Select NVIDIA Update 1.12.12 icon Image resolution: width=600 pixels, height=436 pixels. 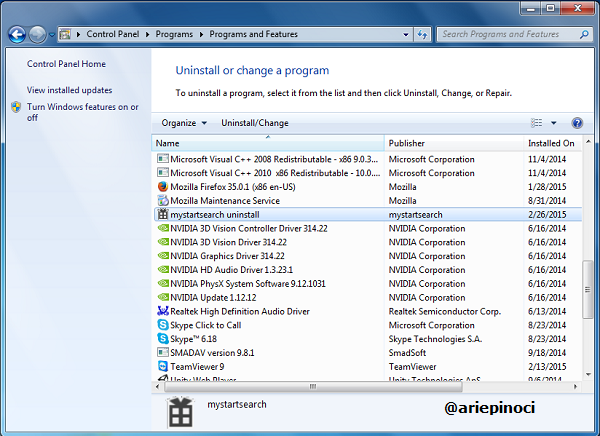[163, 297]
